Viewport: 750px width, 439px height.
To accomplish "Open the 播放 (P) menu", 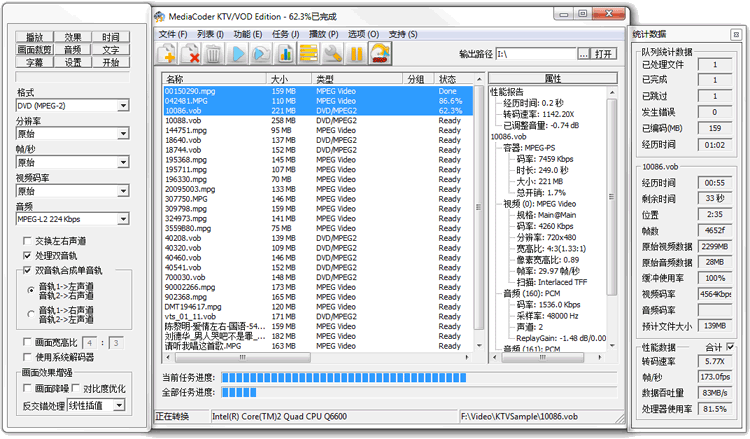I will pyautogui.click(x=323, y=34).
